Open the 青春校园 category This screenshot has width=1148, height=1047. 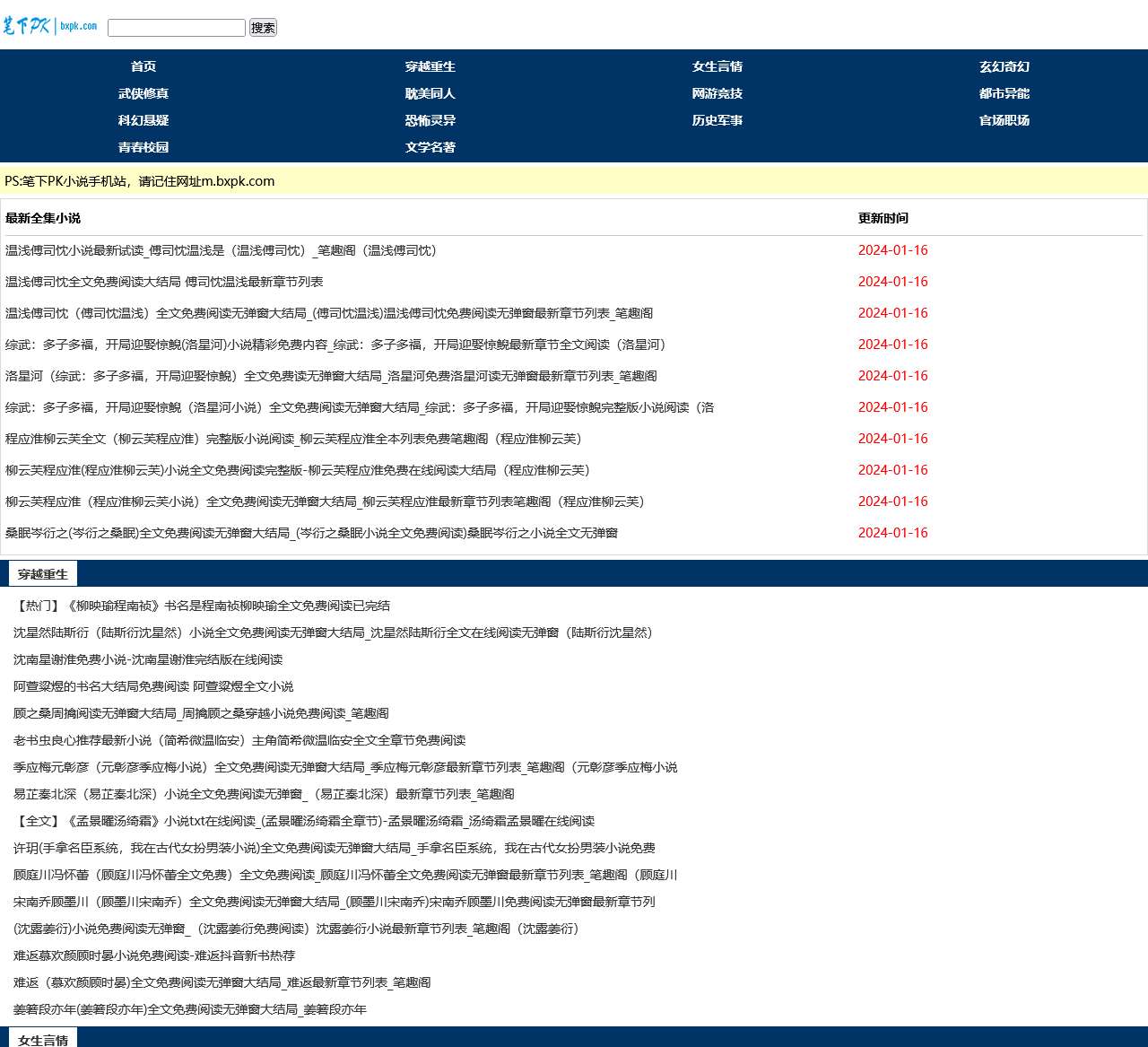143,147
